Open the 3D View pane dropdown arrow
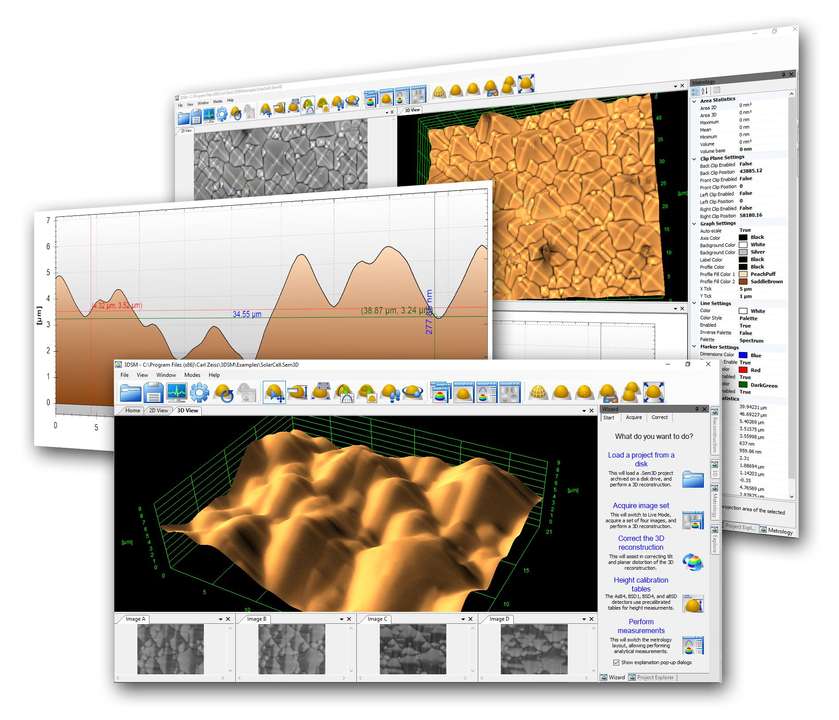The image size is (839, 720). [x=584, y=411]
